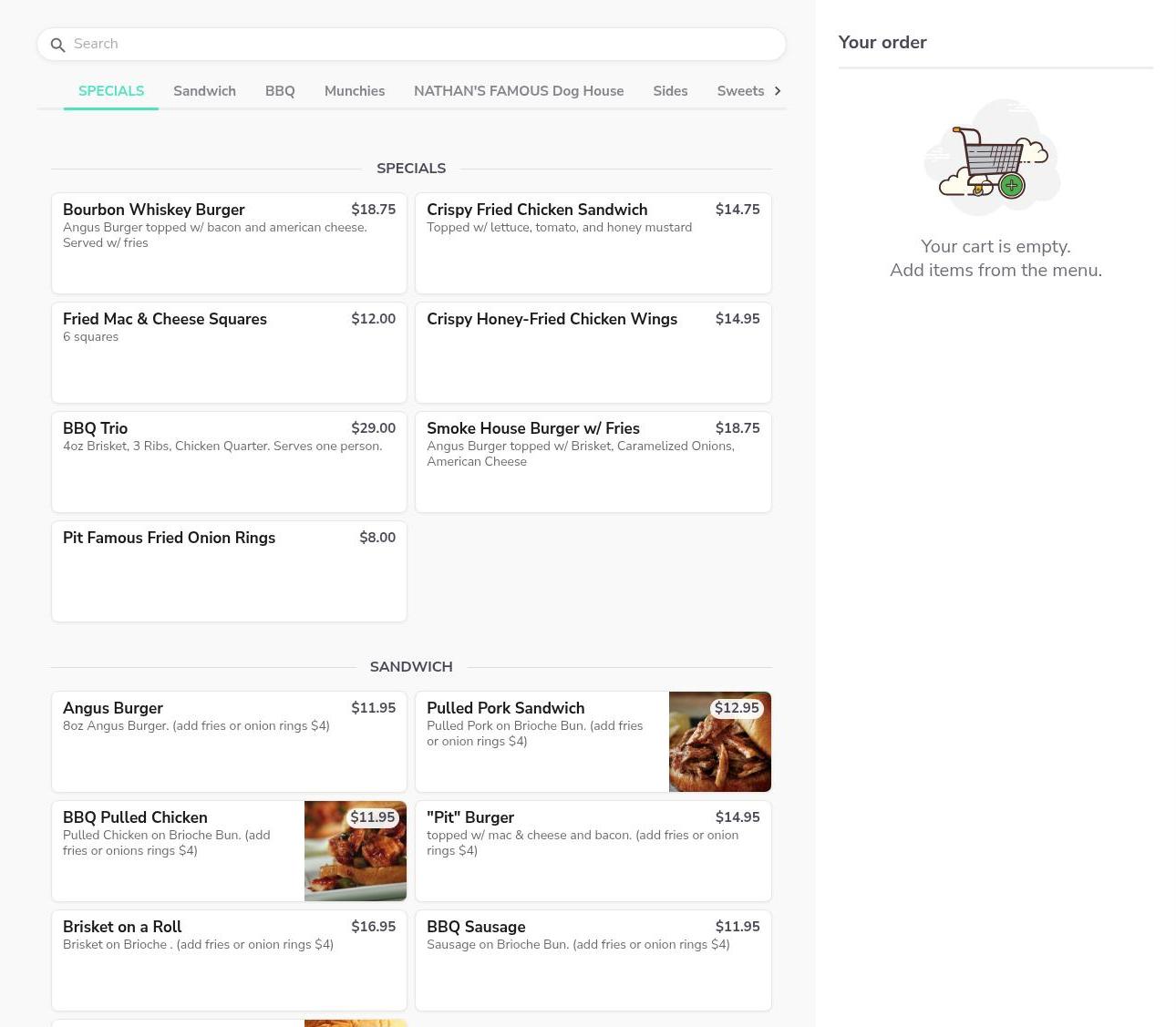
Task: Open Pit Famous Fried Onion Rings
Action: pos(229,571)
